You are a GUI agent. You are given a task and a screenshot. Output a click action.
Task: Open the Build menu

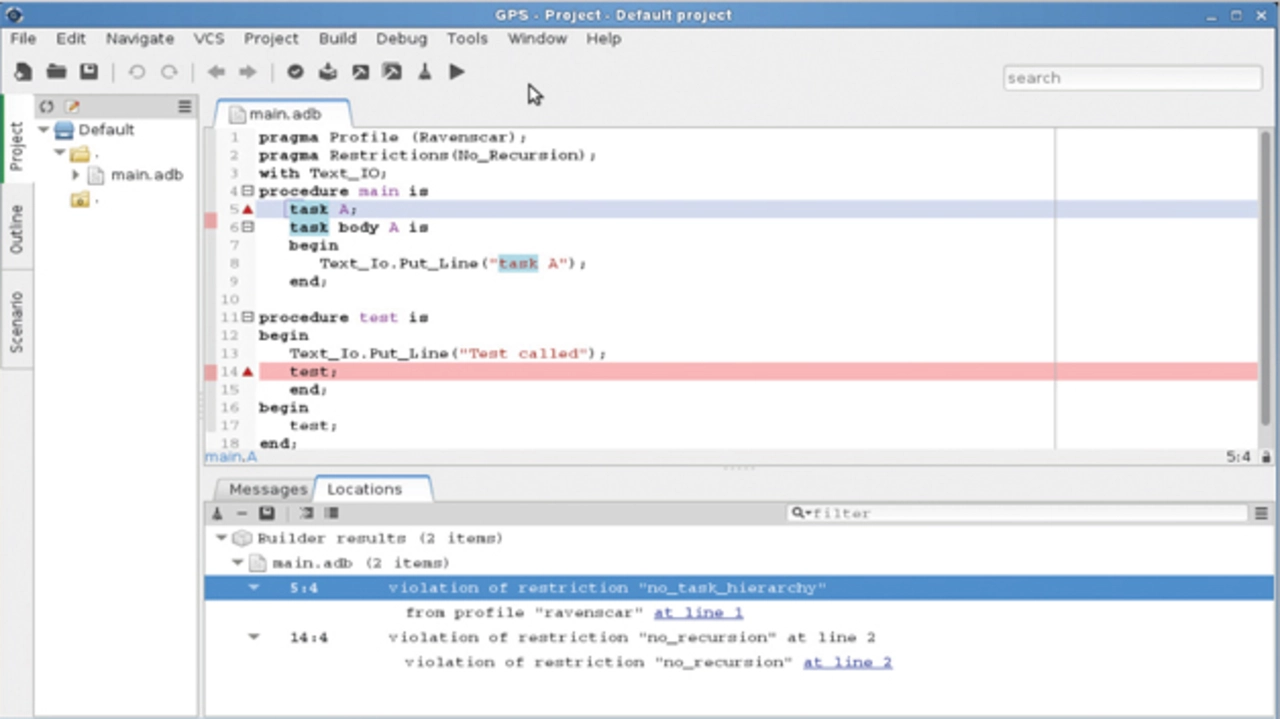pos(337,38)
